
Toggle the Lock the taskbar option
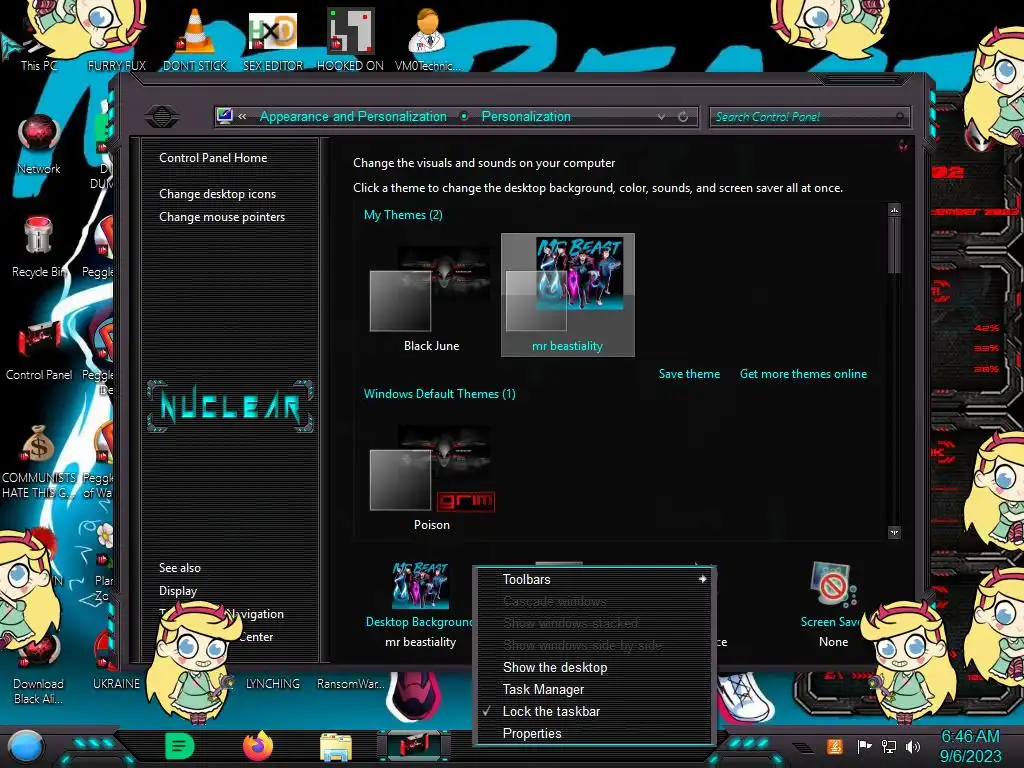[x=551, y=711]
